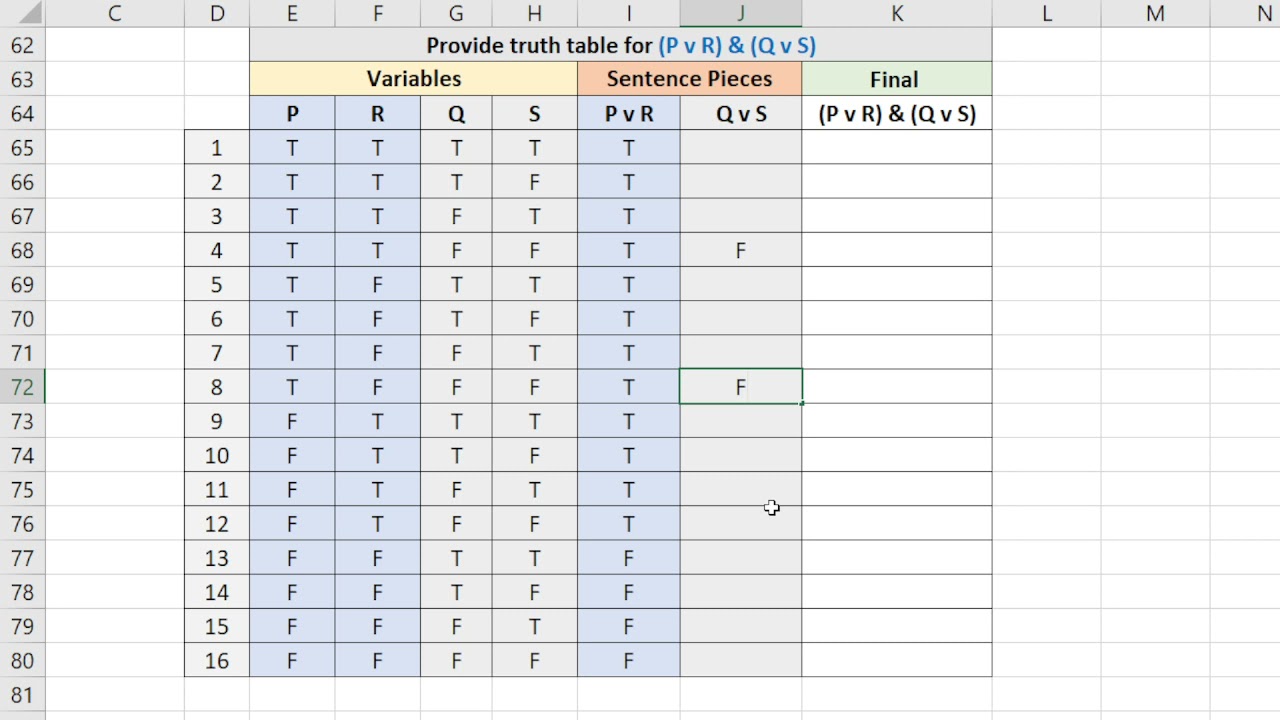Select the column M header

tap(1155, 14)
